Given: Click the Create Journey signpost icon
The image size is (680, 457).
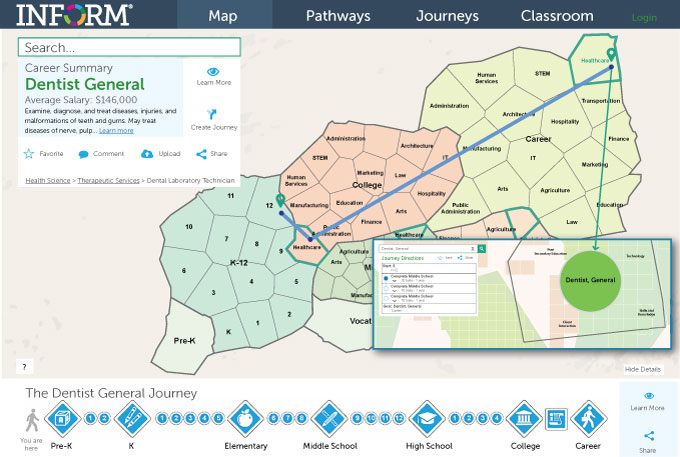Looking at the screenshot, I should 212,114.
